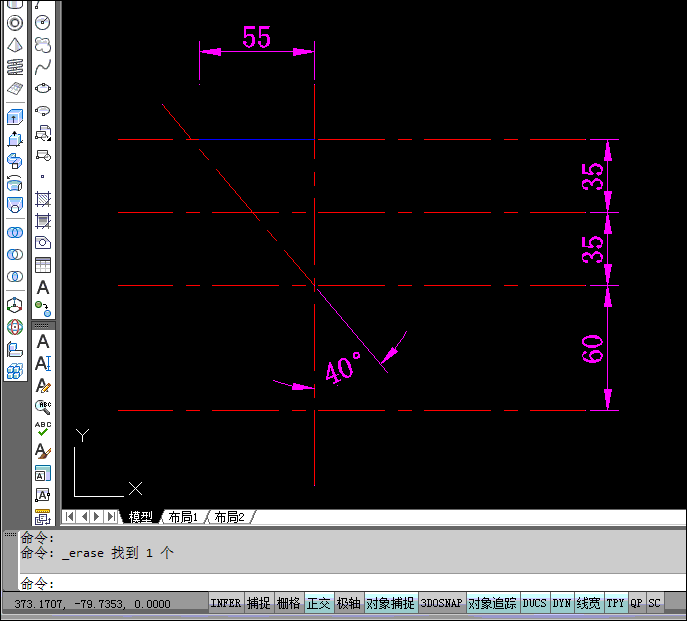Screen dimensions: 687x621
Task: Switch to the 布局1 layout tab
Action: click(x=184, y=517)
